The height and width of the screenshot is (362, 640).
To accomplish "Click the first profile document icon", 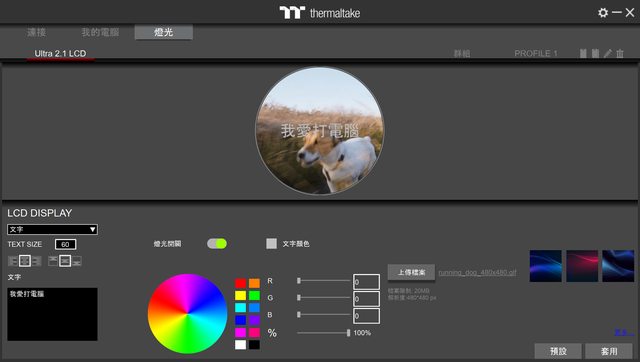I will coord(583,53).
